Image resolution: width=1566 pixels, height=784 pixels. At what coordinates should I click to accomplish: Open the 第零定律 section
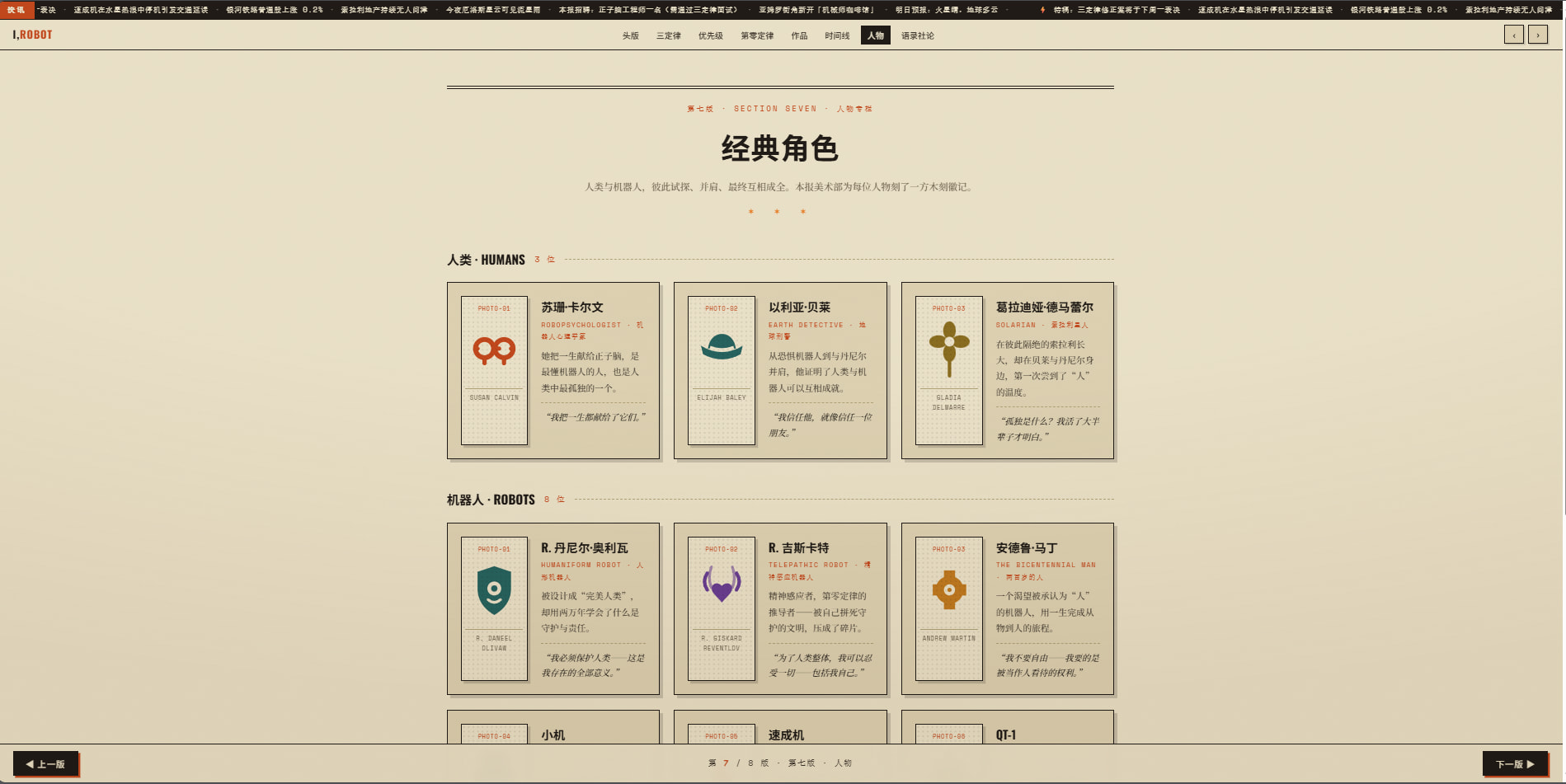757,35
